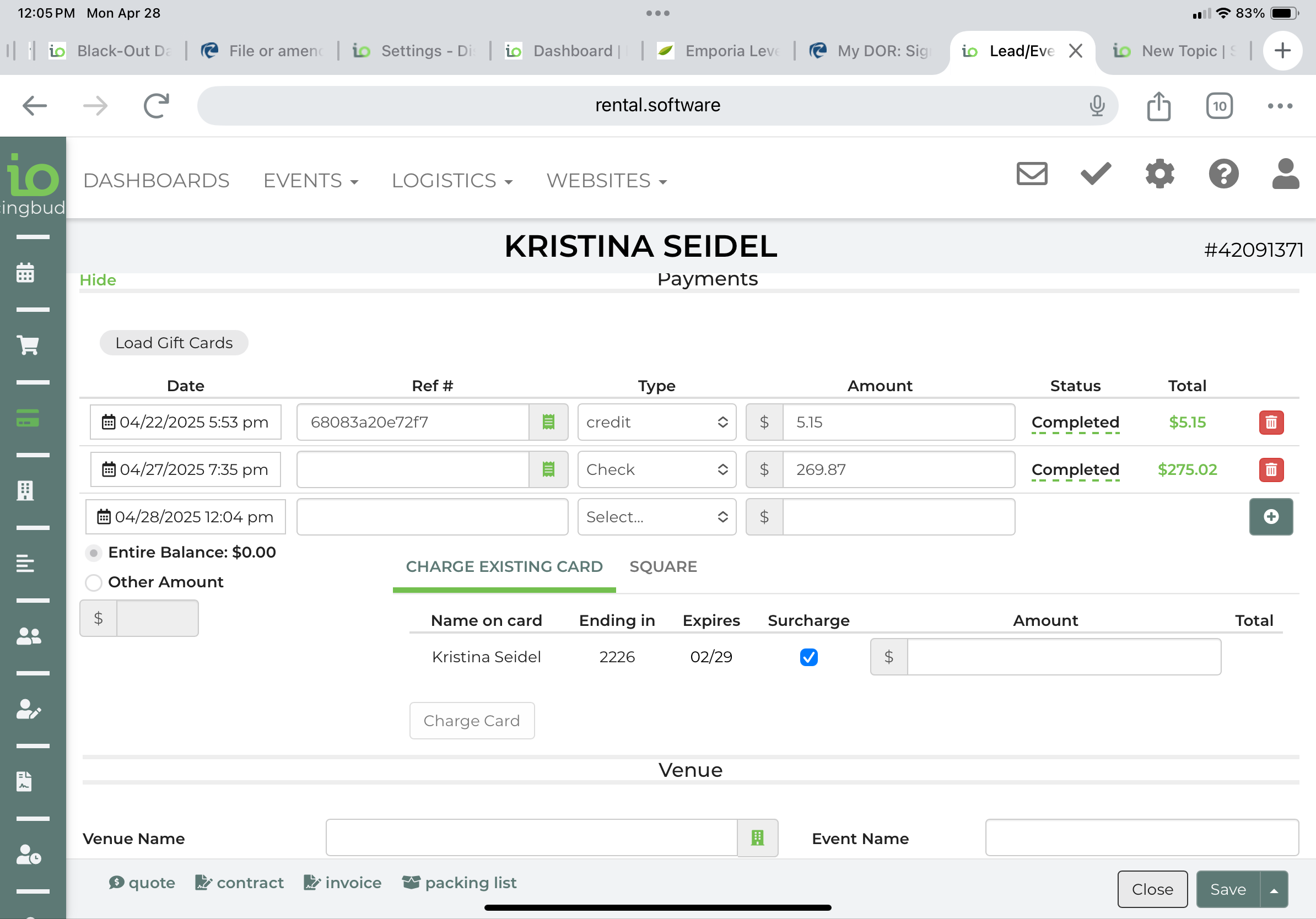Open the envelope messages icon in header
Screen dimensions: 1316x919
pyautogui.click(x=1032, y=174)
